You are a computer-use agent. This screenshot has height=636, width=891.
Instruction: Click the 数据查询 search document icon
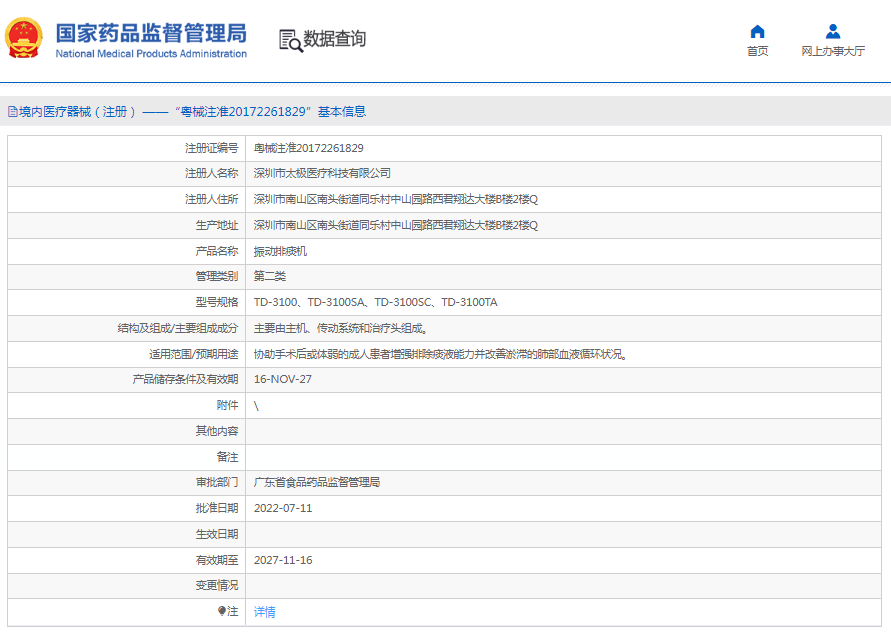(291, 40)
